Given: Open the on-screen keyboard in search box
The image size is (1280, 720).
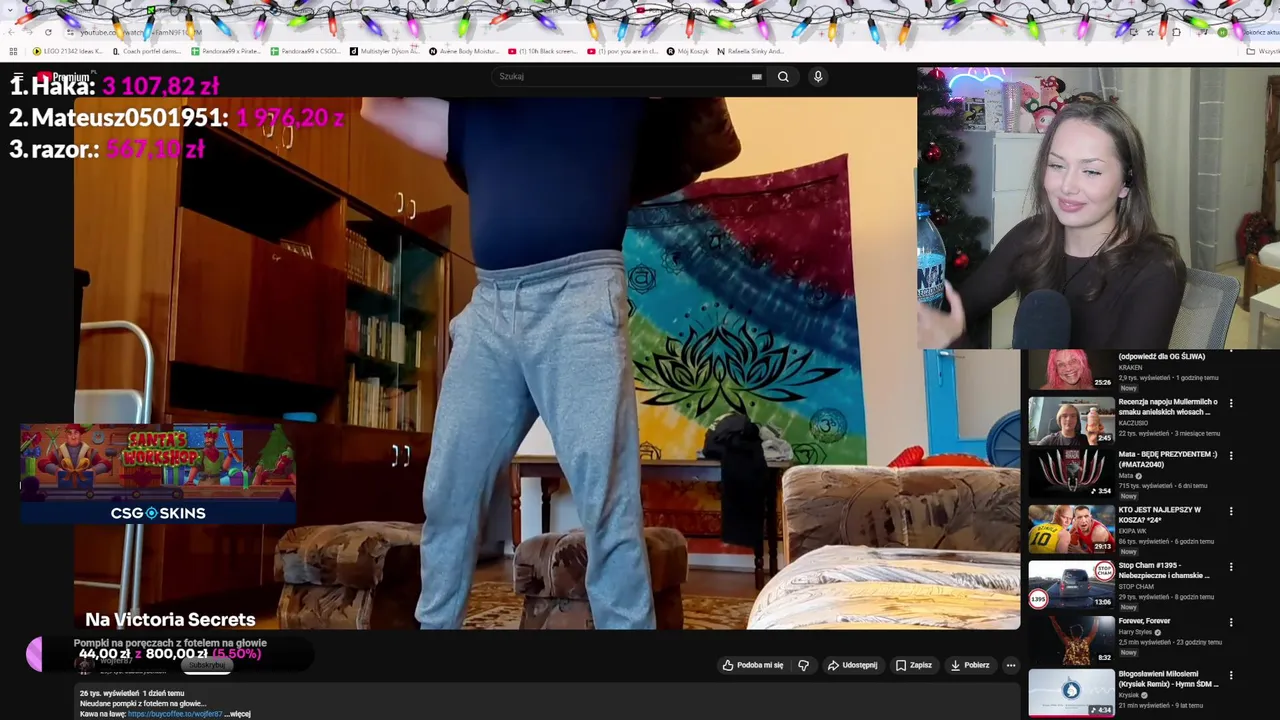Looking at the screenshot, I should click(x=757, y=76).
